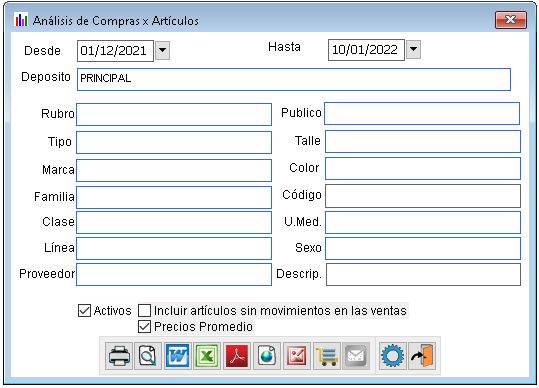Focus the Tipo input field

point(174,142)
